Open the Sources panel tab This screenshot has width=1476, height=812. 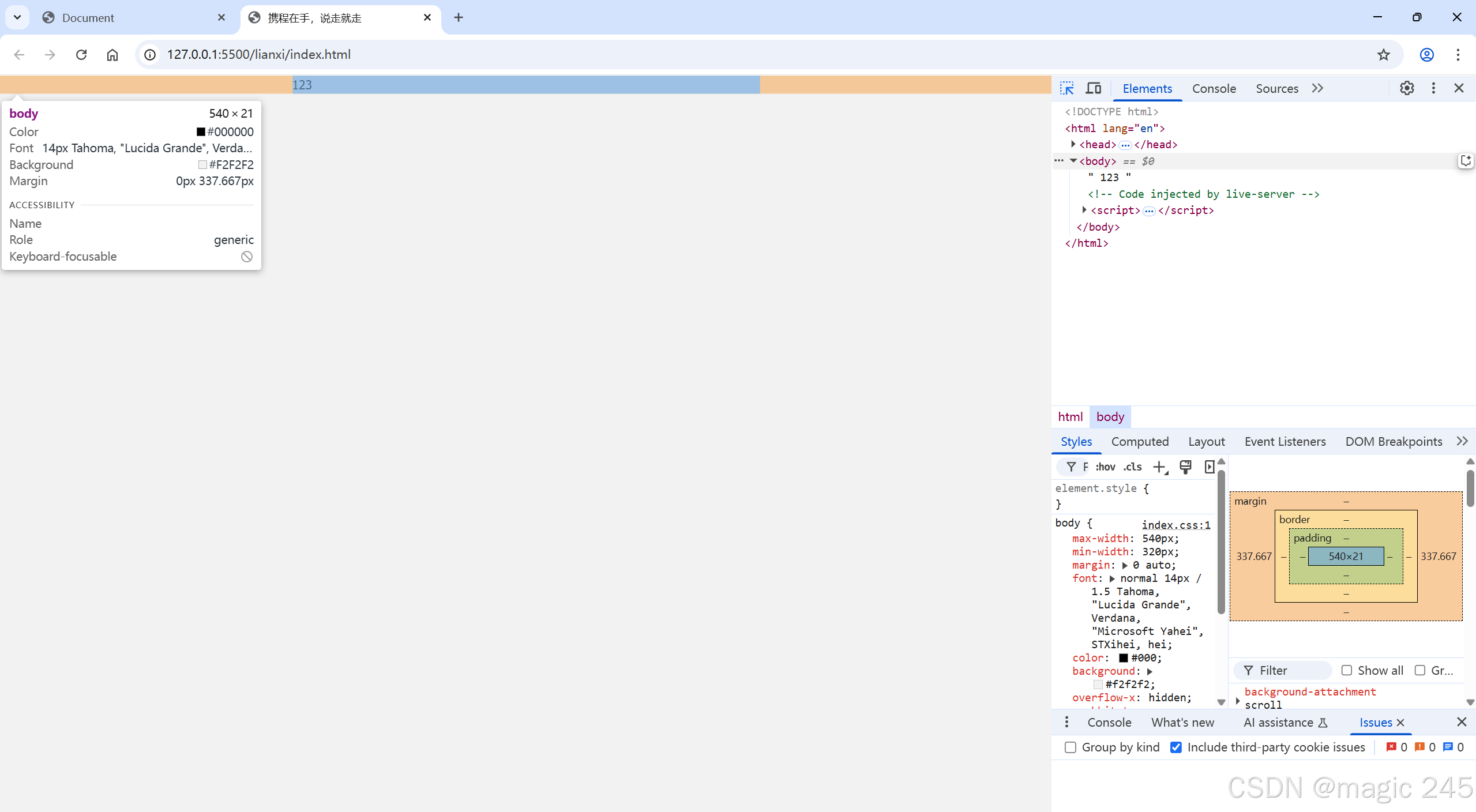[1277, 88]
